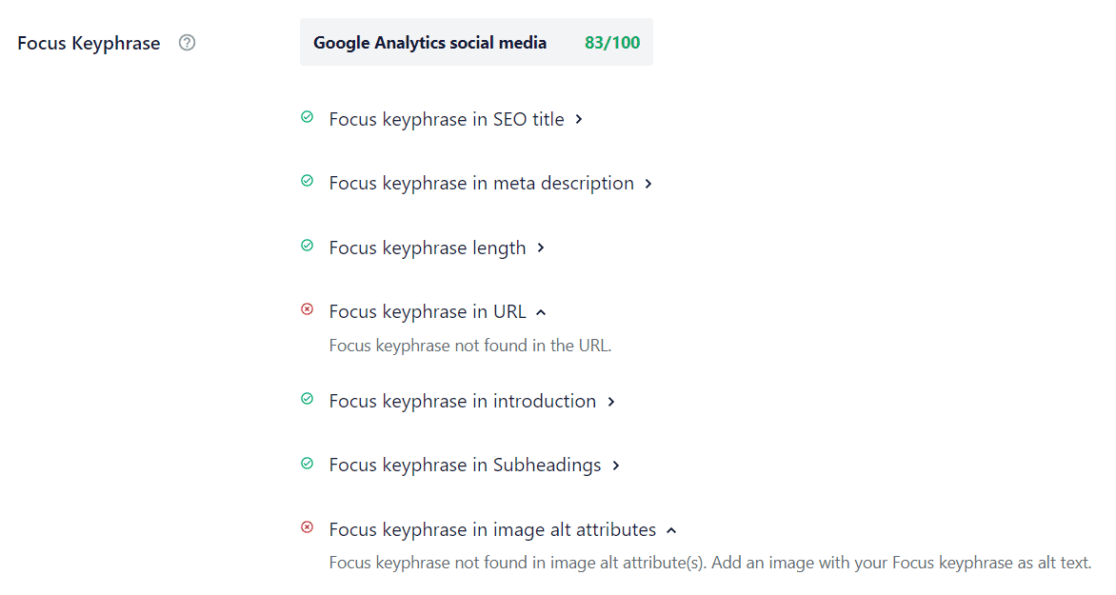
Task: Click the green check beside keyphrase length result
Action: [x=306, y=245]
